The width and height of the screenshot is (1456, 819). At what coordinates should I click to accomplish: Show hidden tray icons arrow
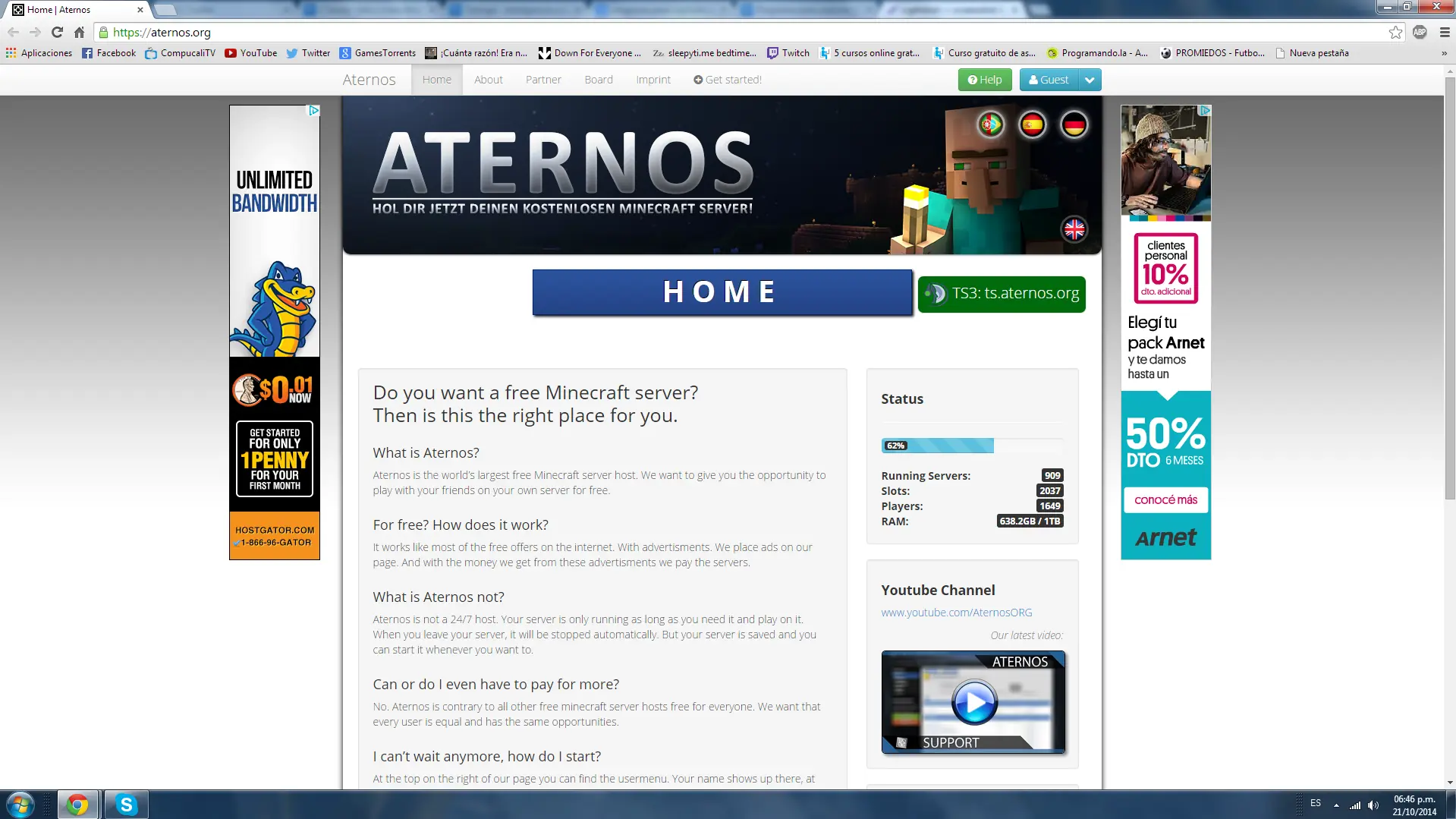pos(1336,805)
